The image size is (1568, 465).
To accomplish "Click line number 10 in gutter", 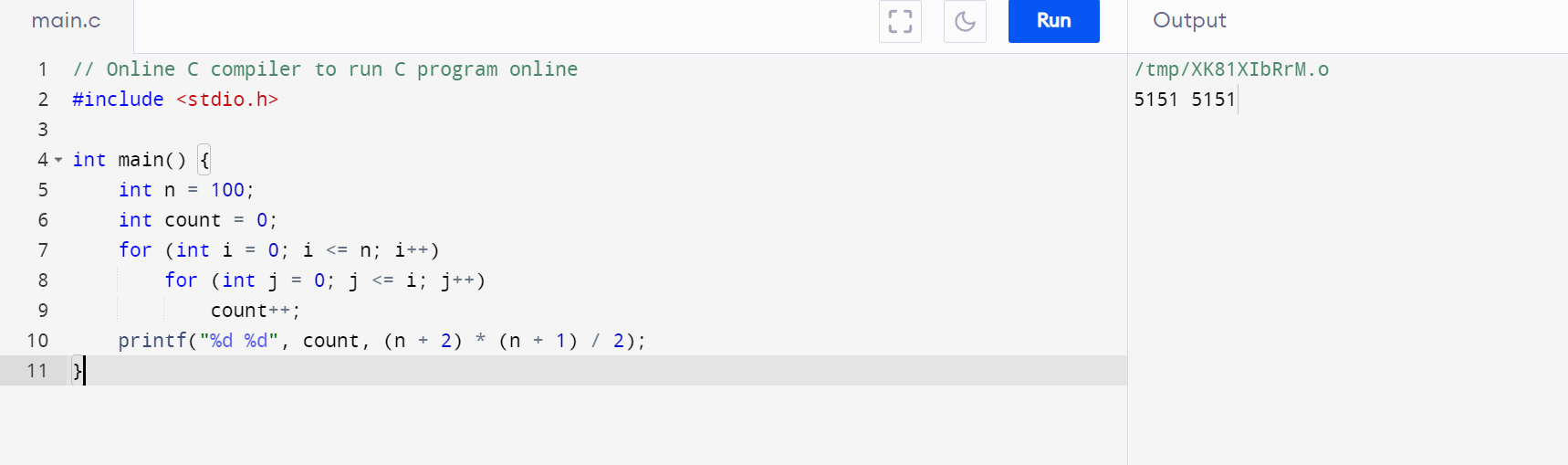I will click(x=37, y=341).
